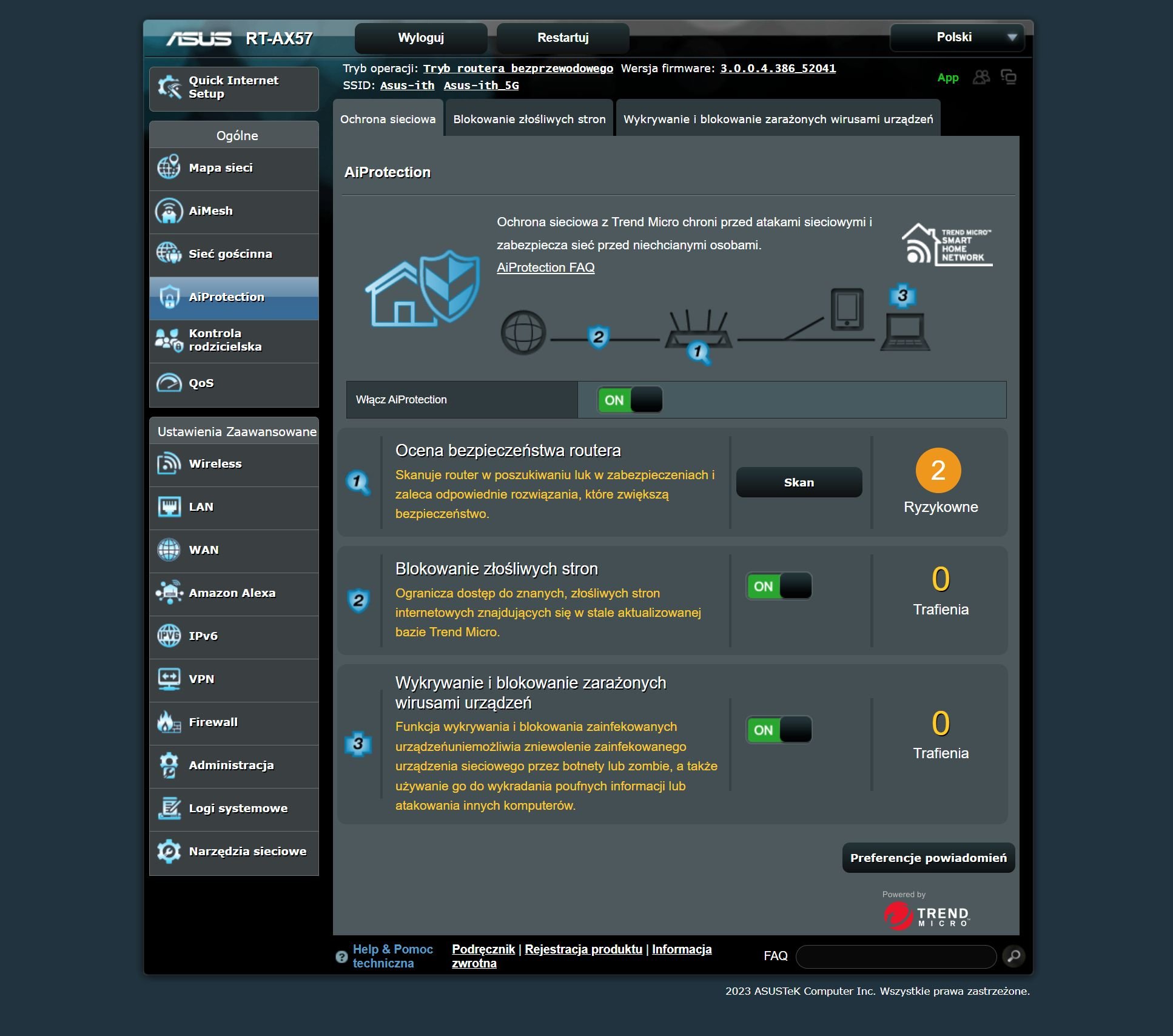Viewport: 1173px width, 1036px height.
Task: Click the Narzędzia sieciowe icon
Action: 169,851
